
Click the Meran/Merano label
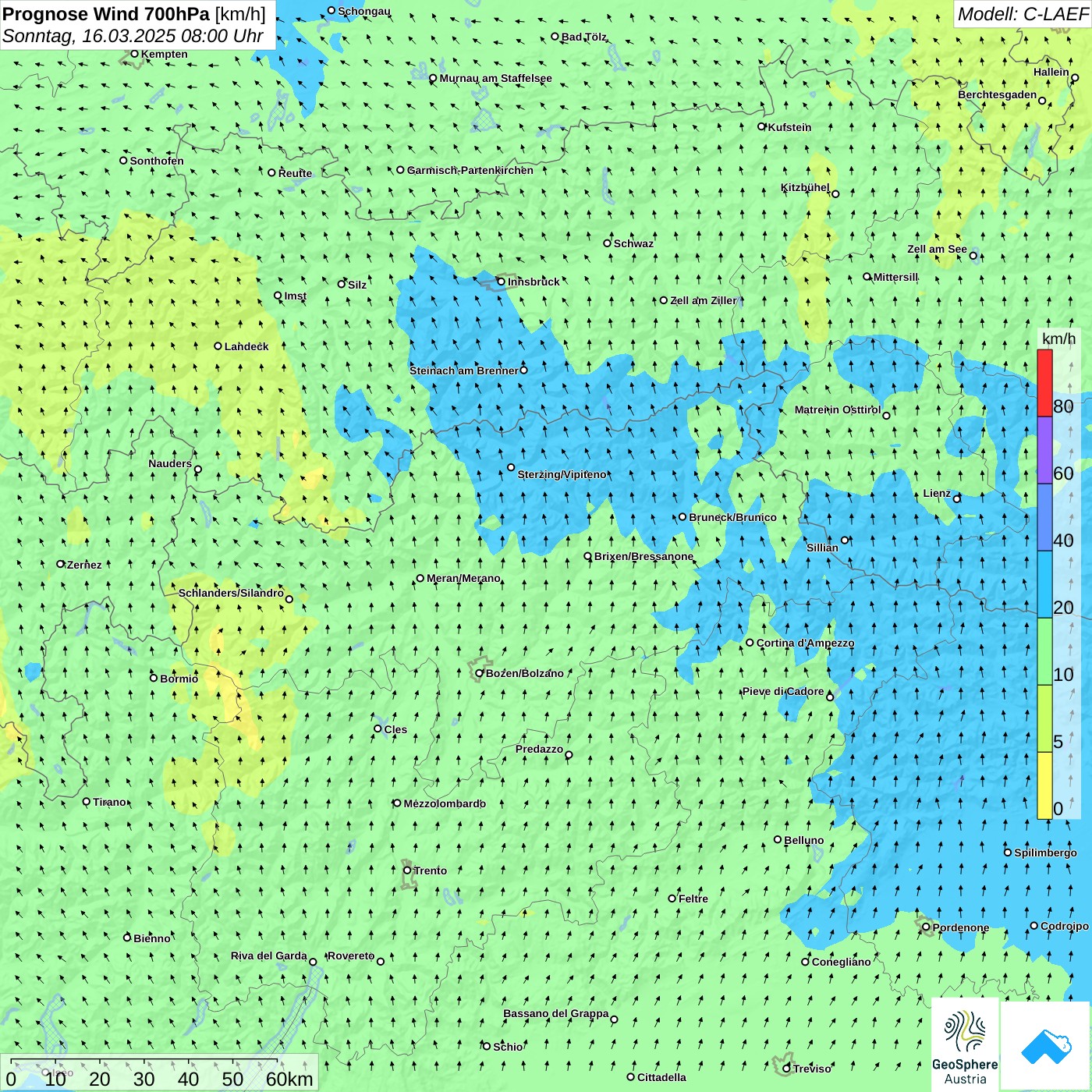point(463,578)
